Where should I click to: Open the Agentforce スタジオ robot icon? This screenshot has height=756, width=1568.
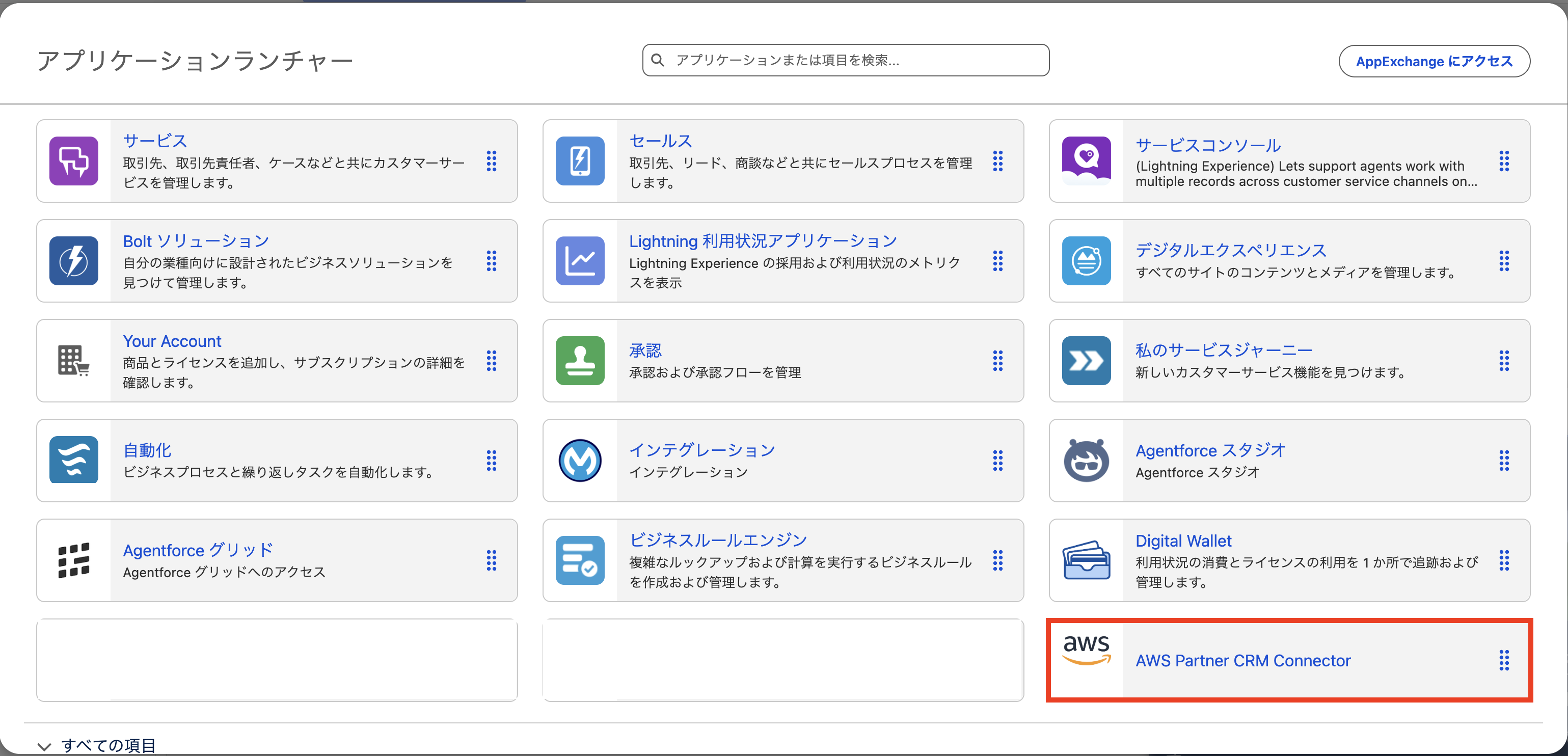1087,460
